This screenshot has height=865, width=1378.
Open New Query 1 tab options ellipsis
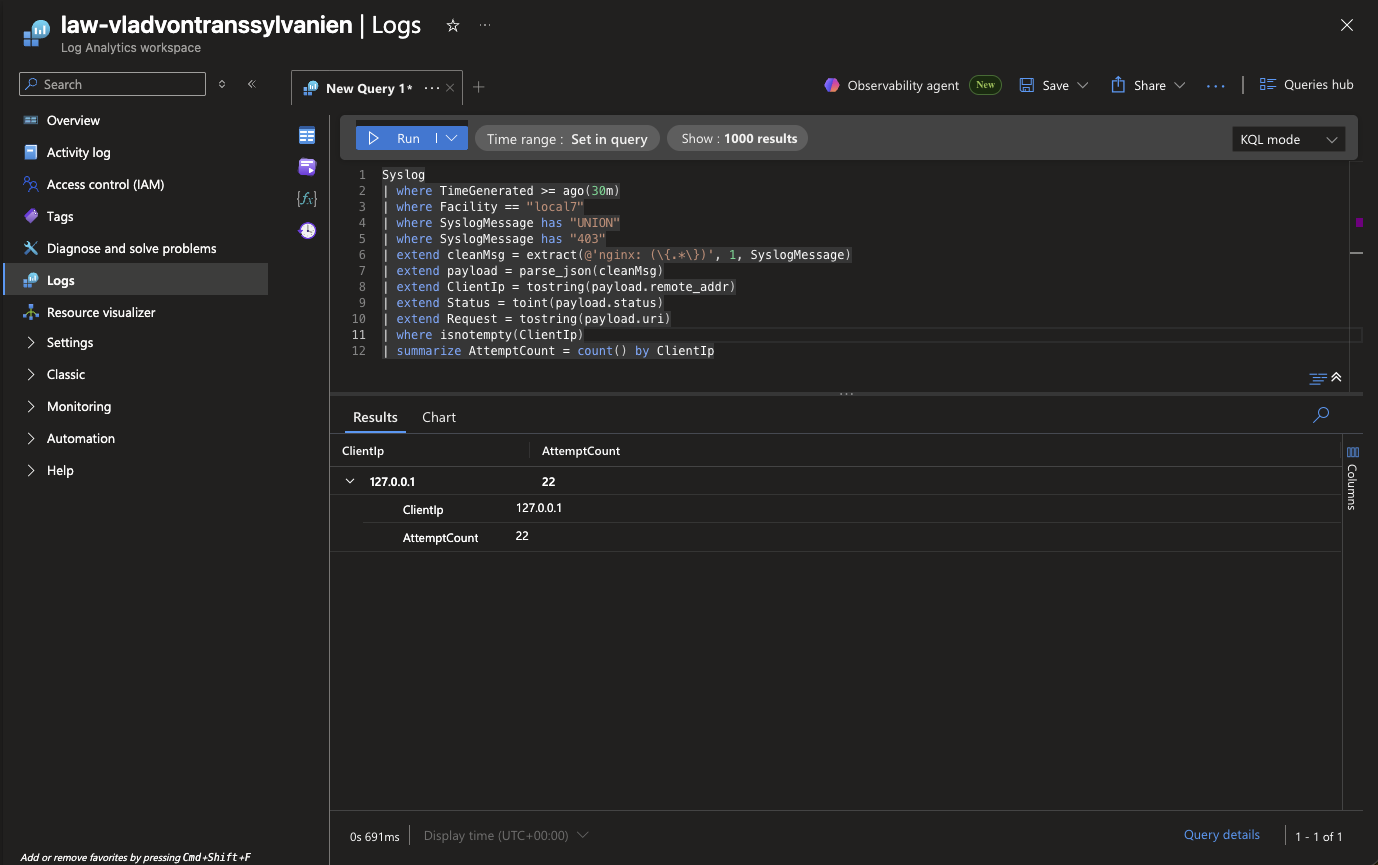pyautogui.click(x=432, y=88)
